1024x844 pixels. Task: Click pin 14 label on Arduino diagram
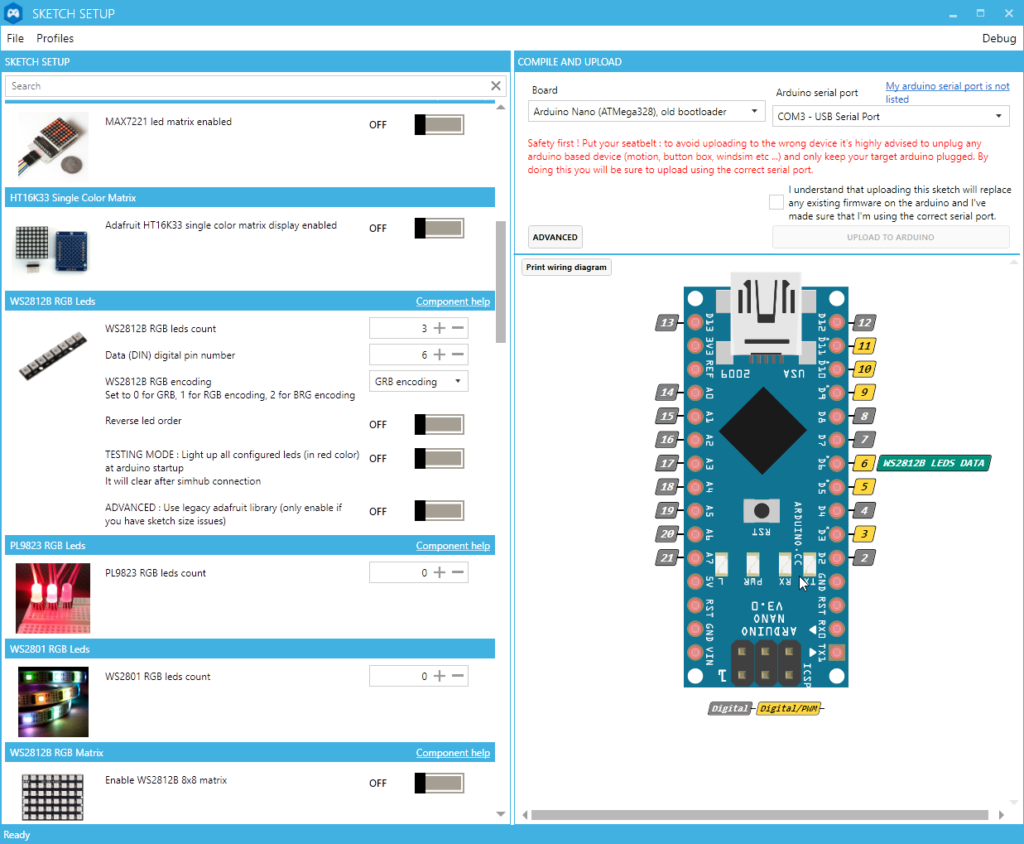tap(667, 393)
